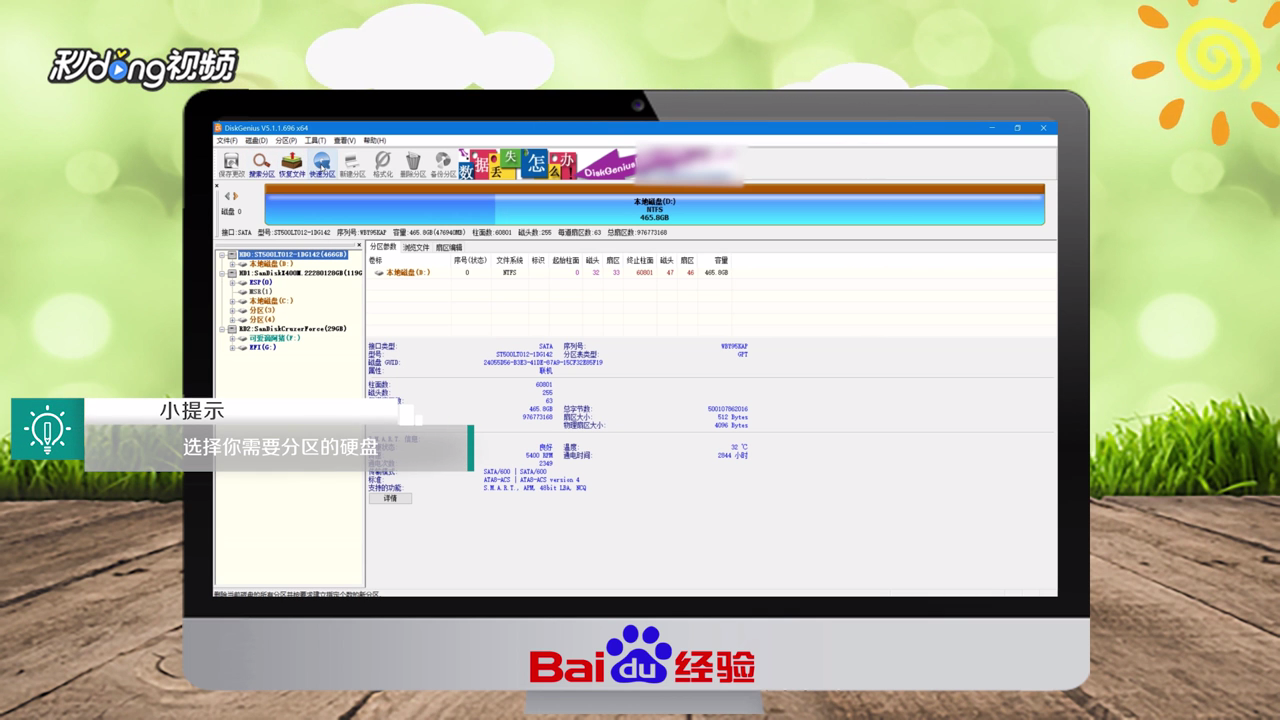The image size is (1280, 720).
Task: Open the 查看(V) menu
Action: pos(345,141)
